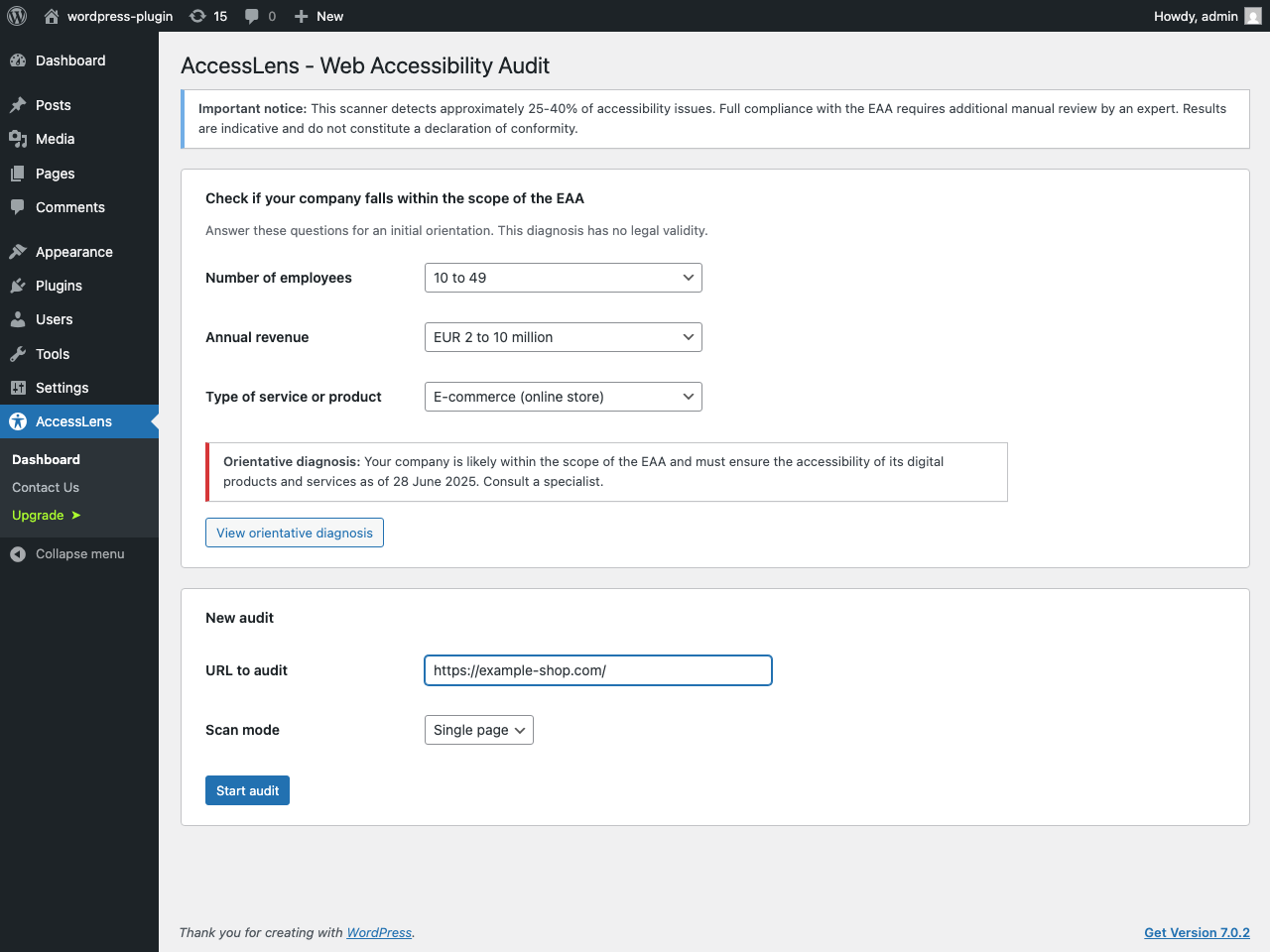Open the Number of employees dropdown
This screenshot has height=952, width=1270.
563,278
